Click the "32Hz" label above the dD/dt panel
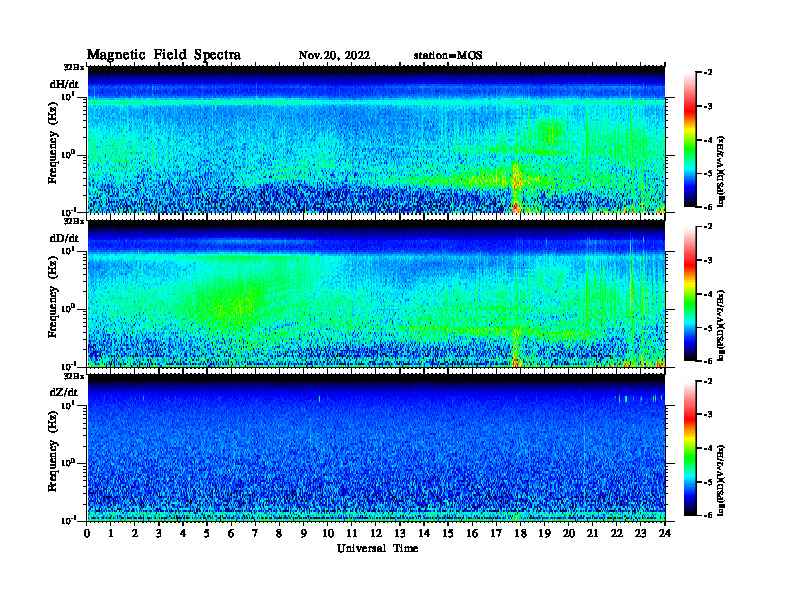 coord(74,221)
